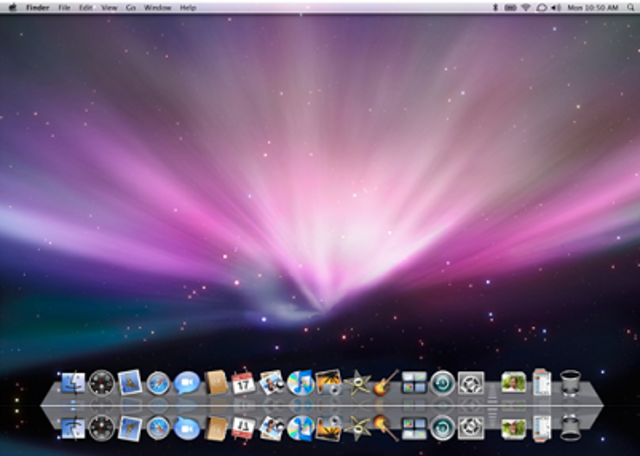Open the Trash in the Dock
The height and width of the screenshot is (456, 640).
pos(570,383)
